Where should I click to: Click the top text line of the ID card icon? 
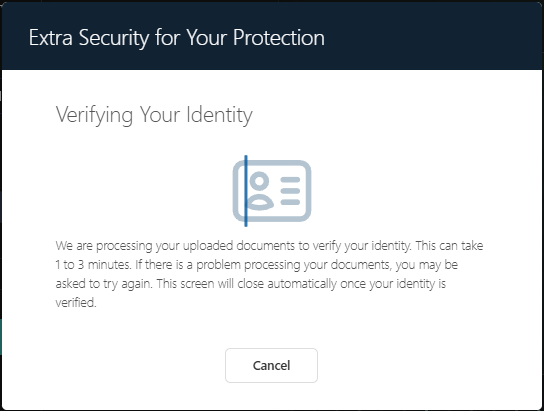pyautogui.click(x=290, y=180)
